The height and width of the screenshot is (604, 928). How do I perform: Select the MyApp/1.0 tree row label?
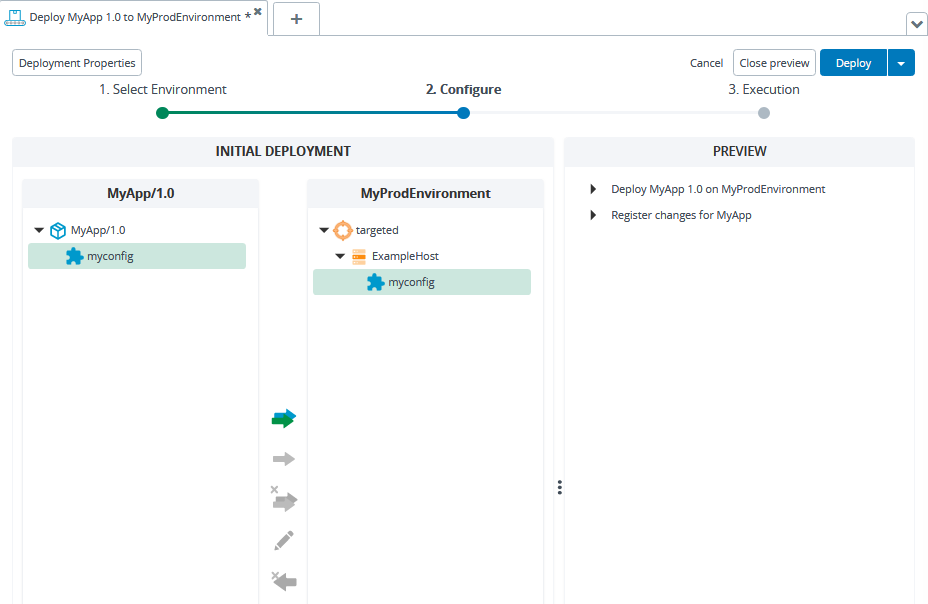[x=98, y=230]
